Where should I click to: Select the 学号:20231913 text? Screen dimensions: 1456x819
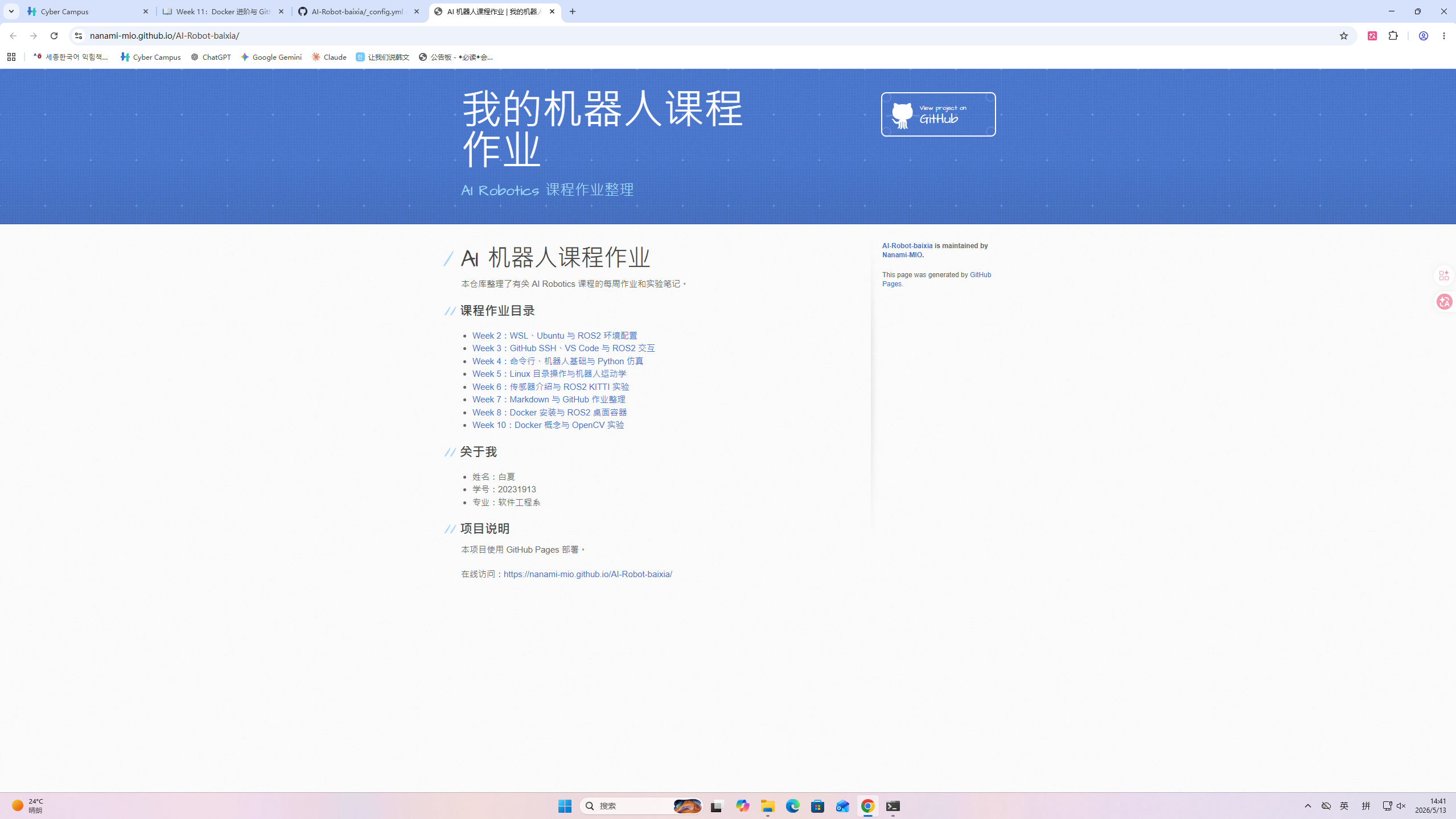click(x=504, y=489)
